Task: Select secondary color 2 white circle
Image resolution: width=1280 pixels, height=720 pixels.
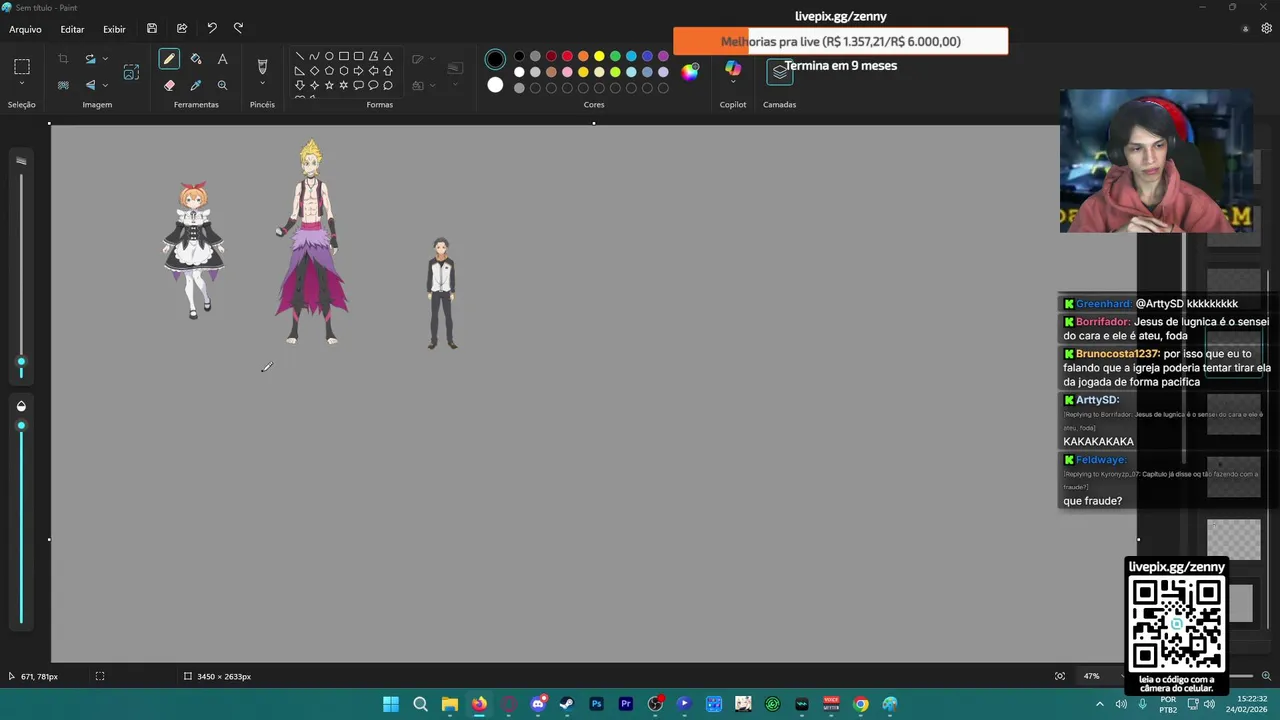Action: pos(495,86)
